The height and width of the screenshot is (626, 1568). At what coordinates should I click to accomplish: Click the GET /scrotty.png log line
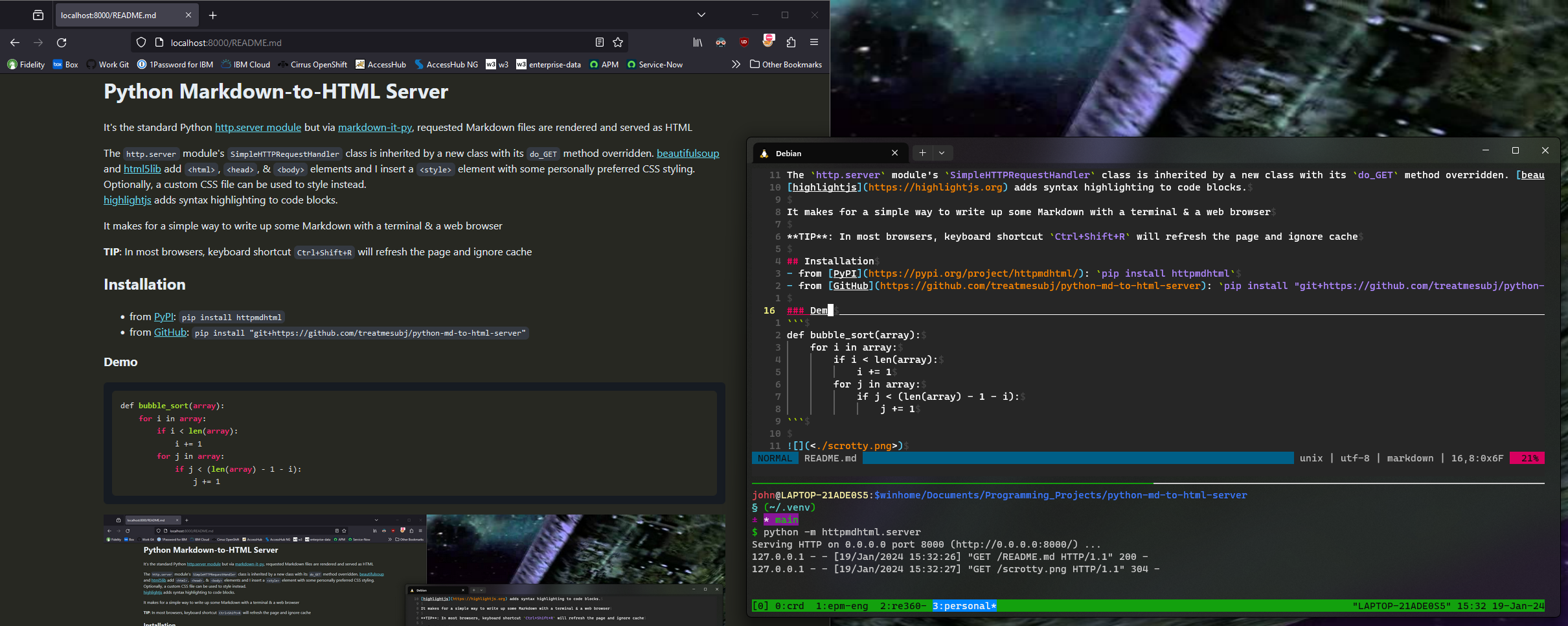tap(956, 569)
